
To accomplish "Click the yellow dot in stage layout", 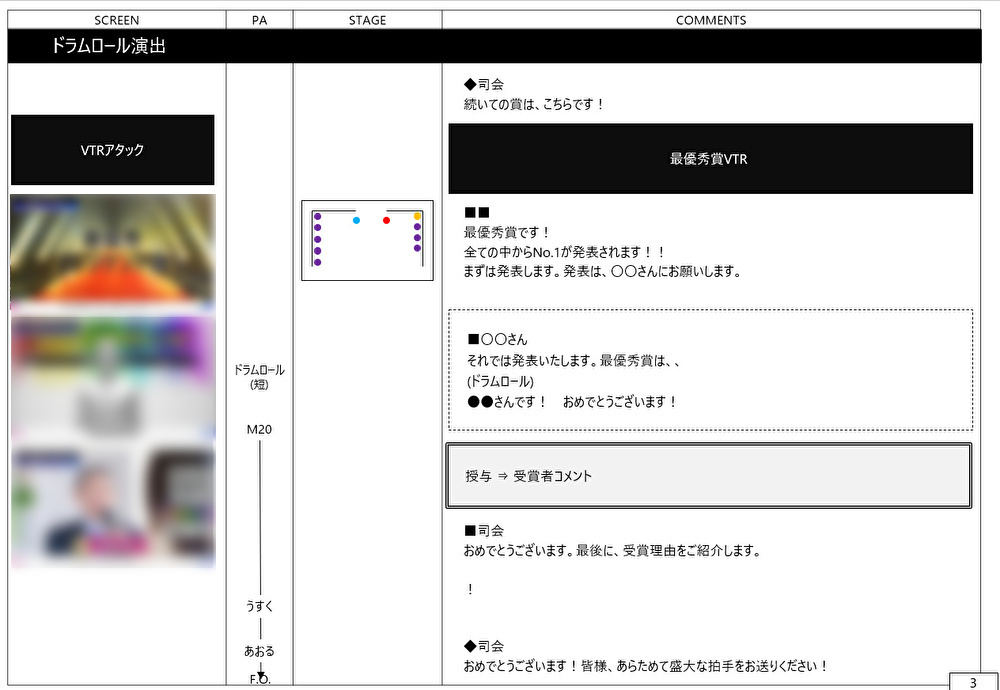I will click(x=417, y=216).
